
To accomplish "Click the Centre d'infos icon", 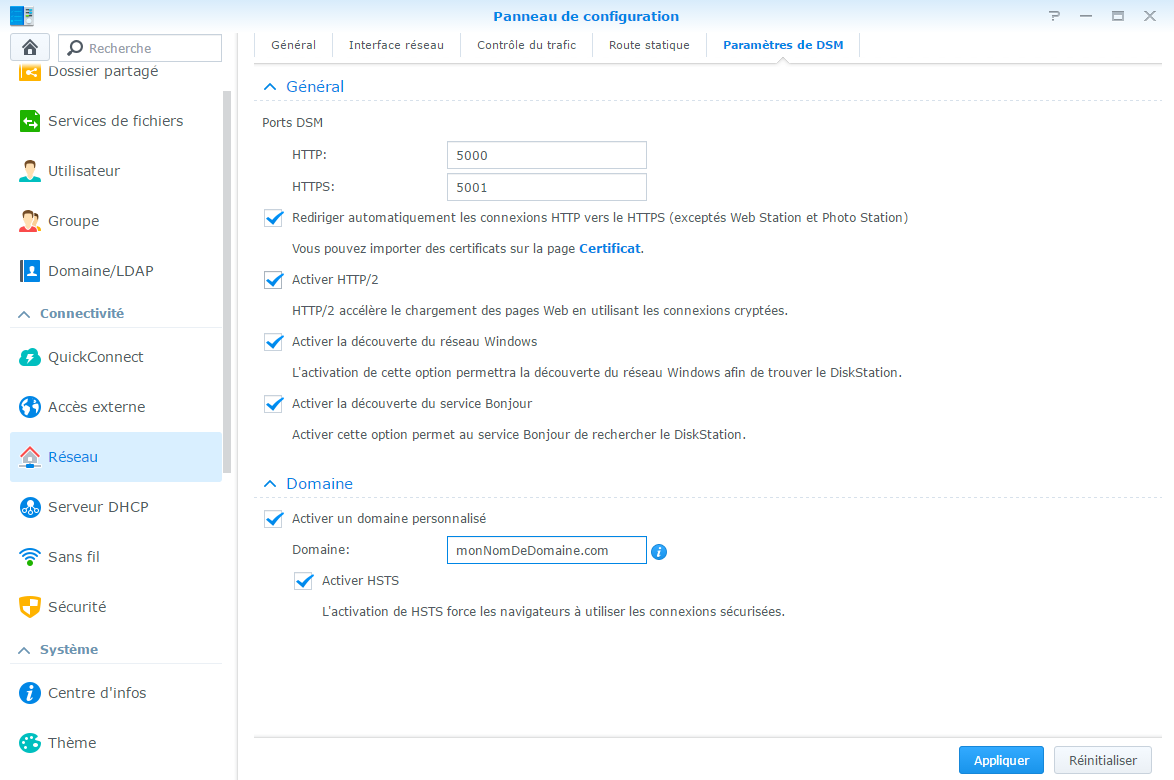I will point(30,693).
